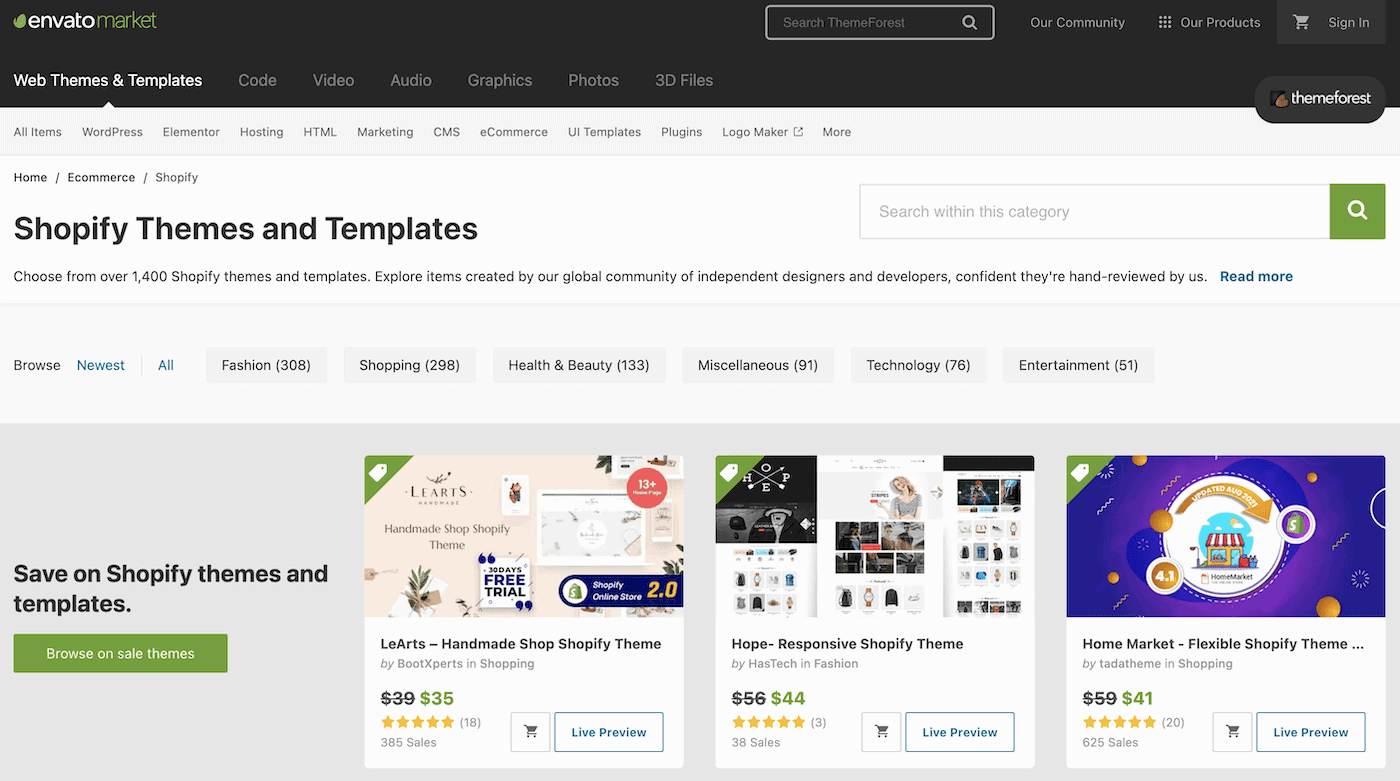Add LeArts theme to cart
The height and width of the screenshot is (781, 1400).
[x=530, y=732]
